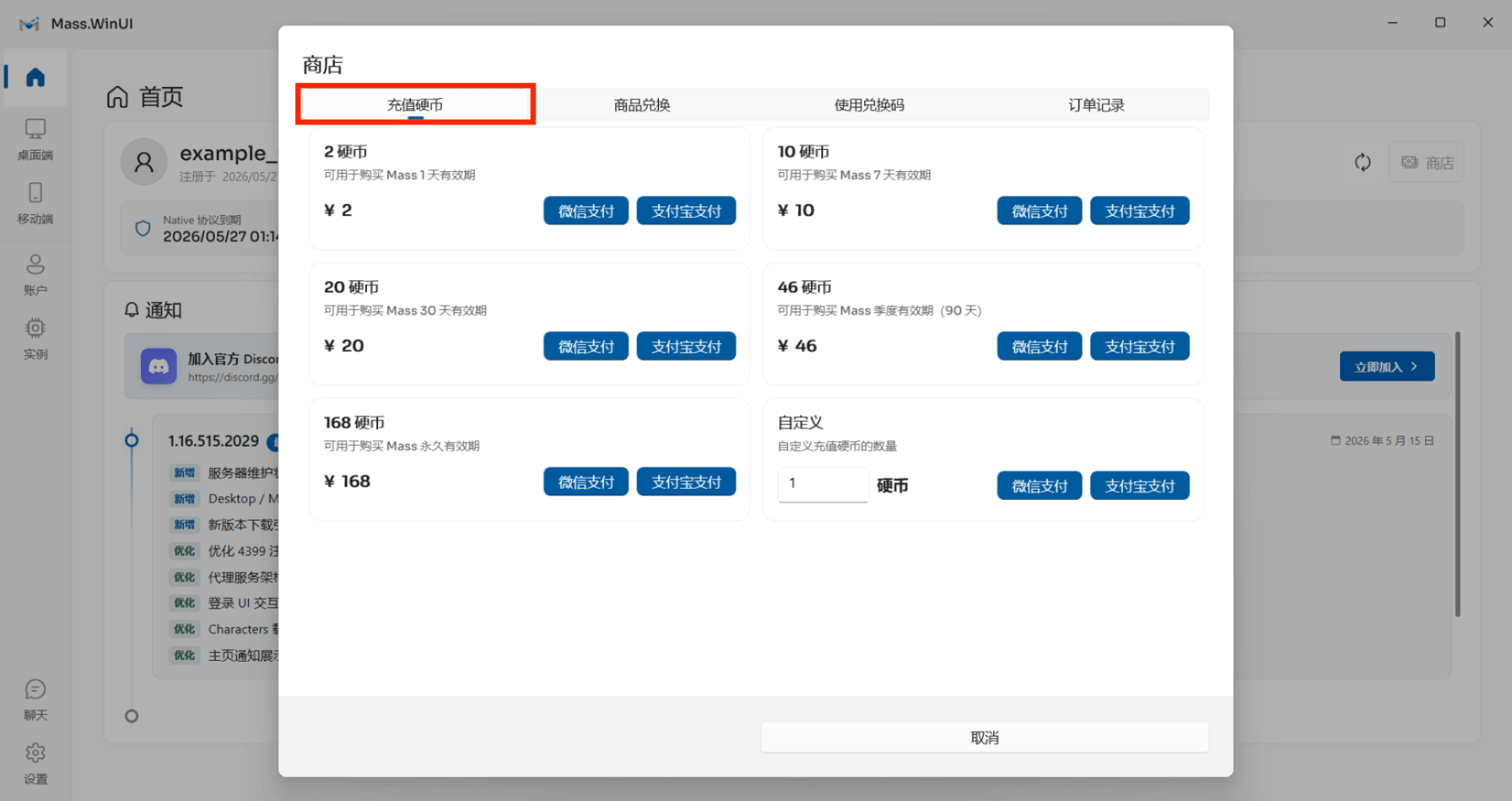Screen dimensions: 1512x801
Task: Open the Home icon in the sidebar
Action: pos(35,77)
